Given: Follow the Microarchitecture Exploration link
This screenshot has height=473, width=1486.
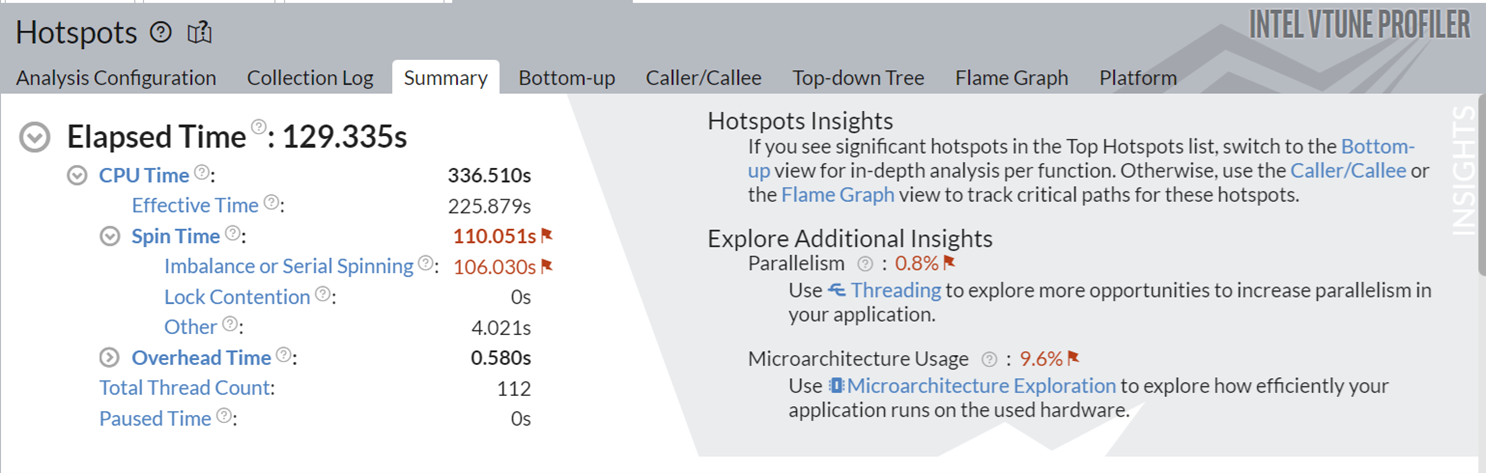Looking at the screenshot, I should click(981, 386).
